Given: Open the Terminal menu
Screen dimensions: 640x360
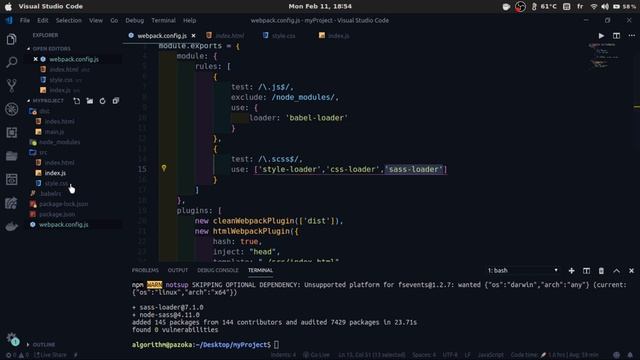Looking at the screenshot, I should coord(163,20).
